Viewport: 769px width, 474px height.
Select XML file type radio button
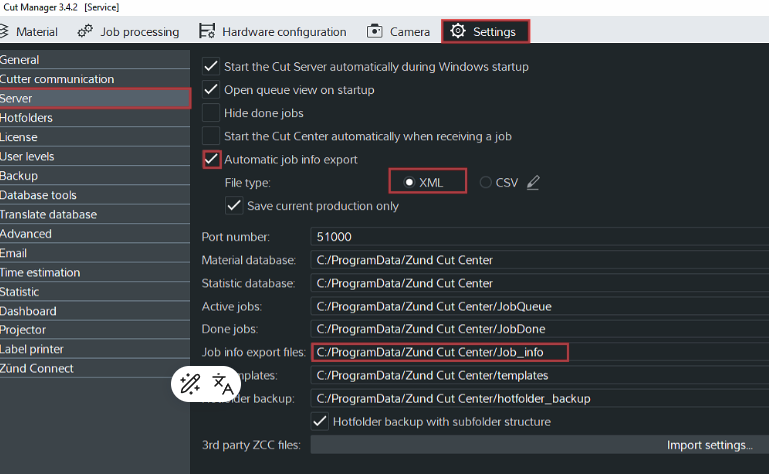[x=409, y=182]
